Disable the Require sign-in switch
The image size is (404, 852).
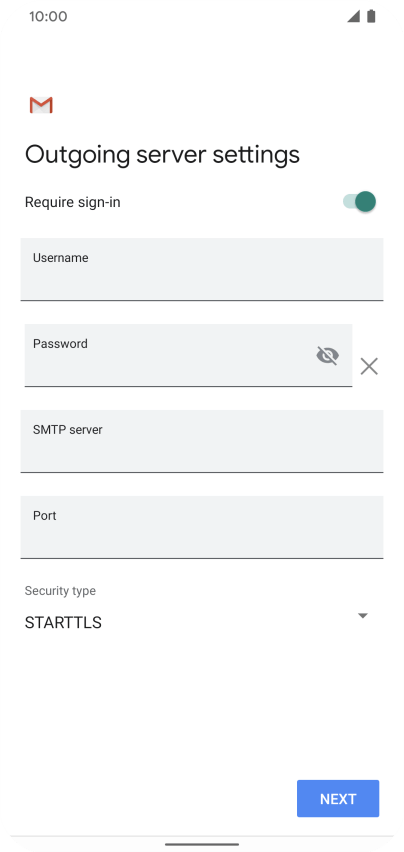pyautogui.click(x=359, y=202)
